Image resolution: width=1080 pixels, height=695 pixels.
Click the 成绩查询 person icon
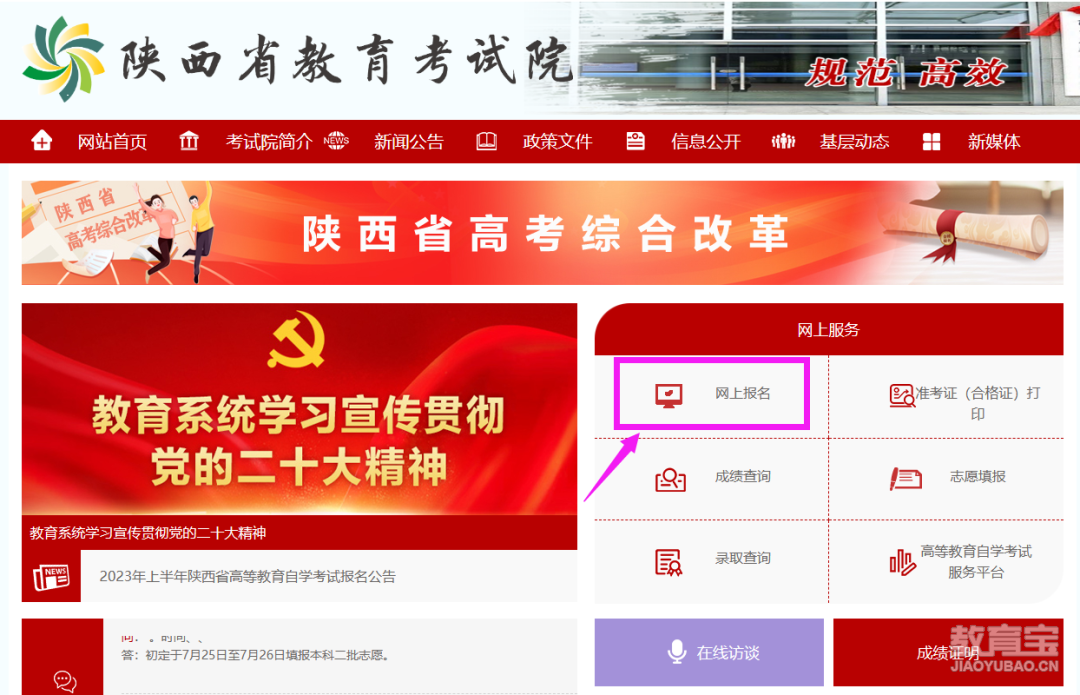(x=670, y=479)
